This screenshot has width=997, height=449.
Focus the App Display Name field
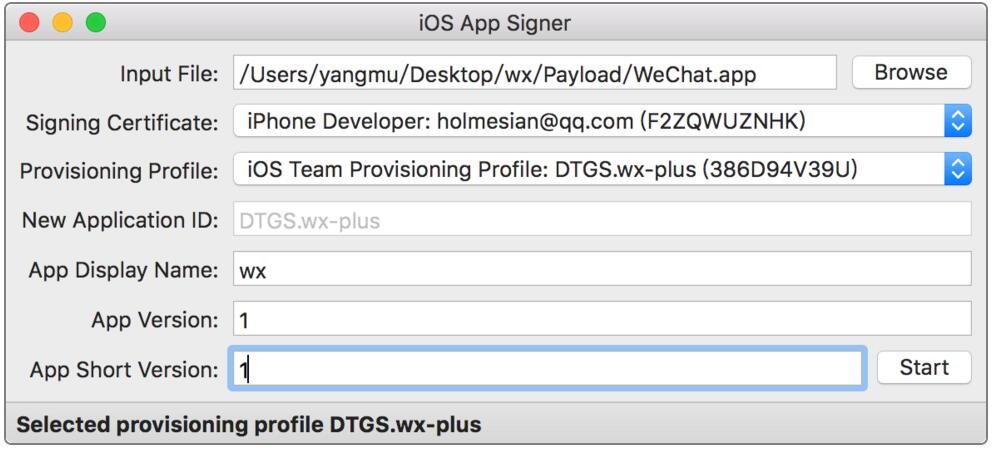pyautogui.click(x=601, y=270)
